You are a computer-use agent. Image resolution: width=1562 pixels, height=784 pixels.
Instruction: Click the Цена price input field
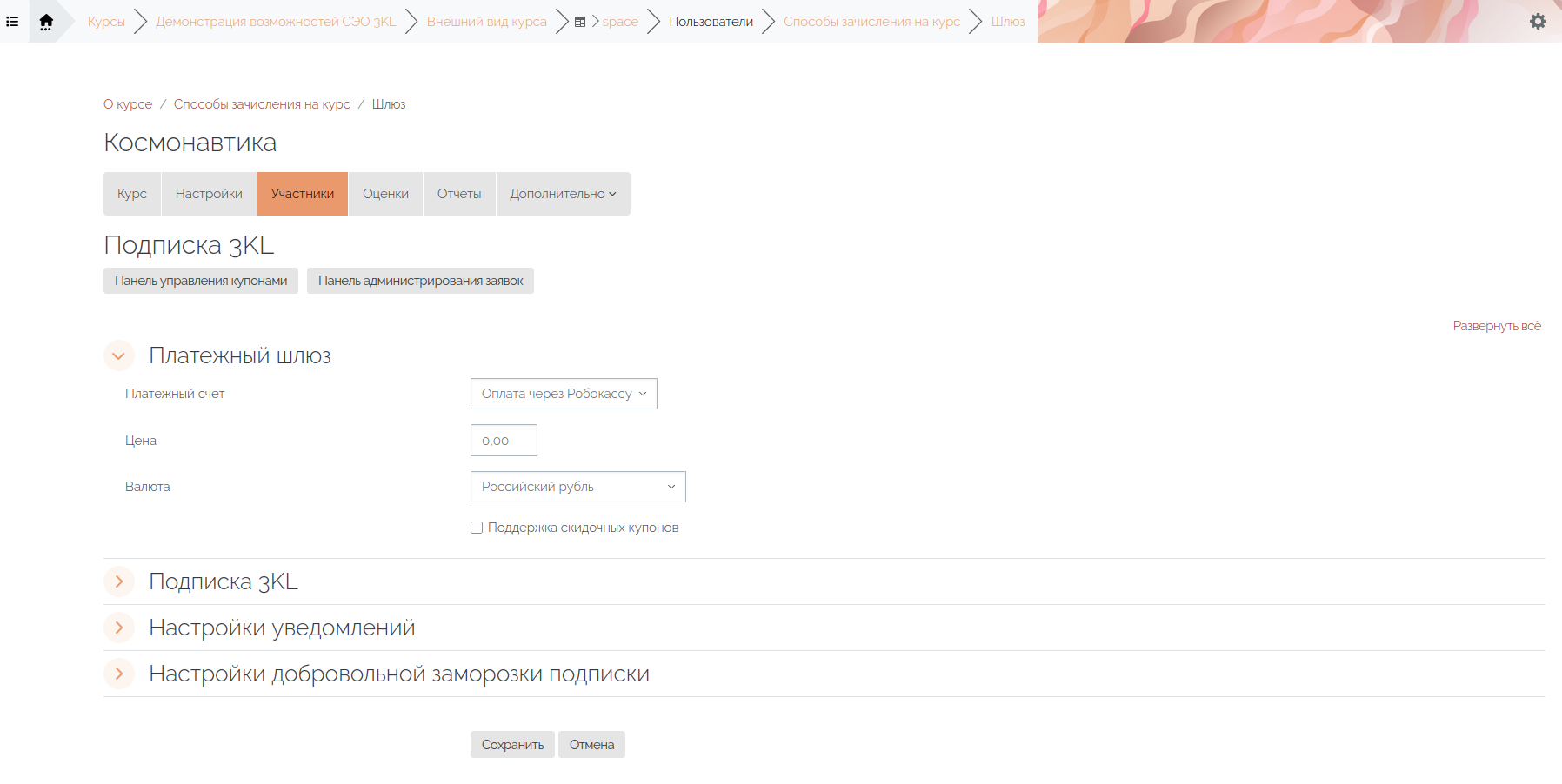coord(504,441)
